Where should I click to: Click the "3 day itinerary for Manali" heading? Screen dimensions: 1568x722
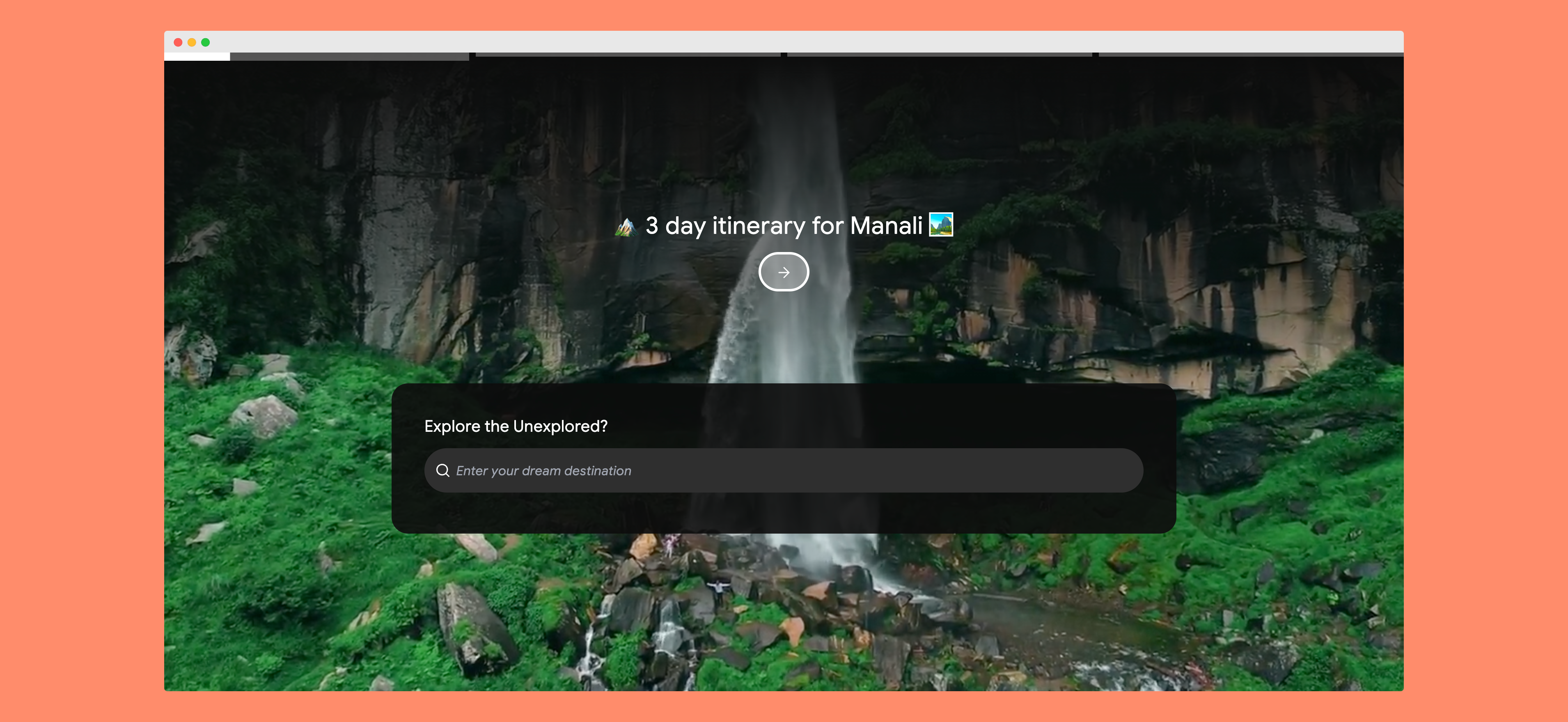[784, 226]
